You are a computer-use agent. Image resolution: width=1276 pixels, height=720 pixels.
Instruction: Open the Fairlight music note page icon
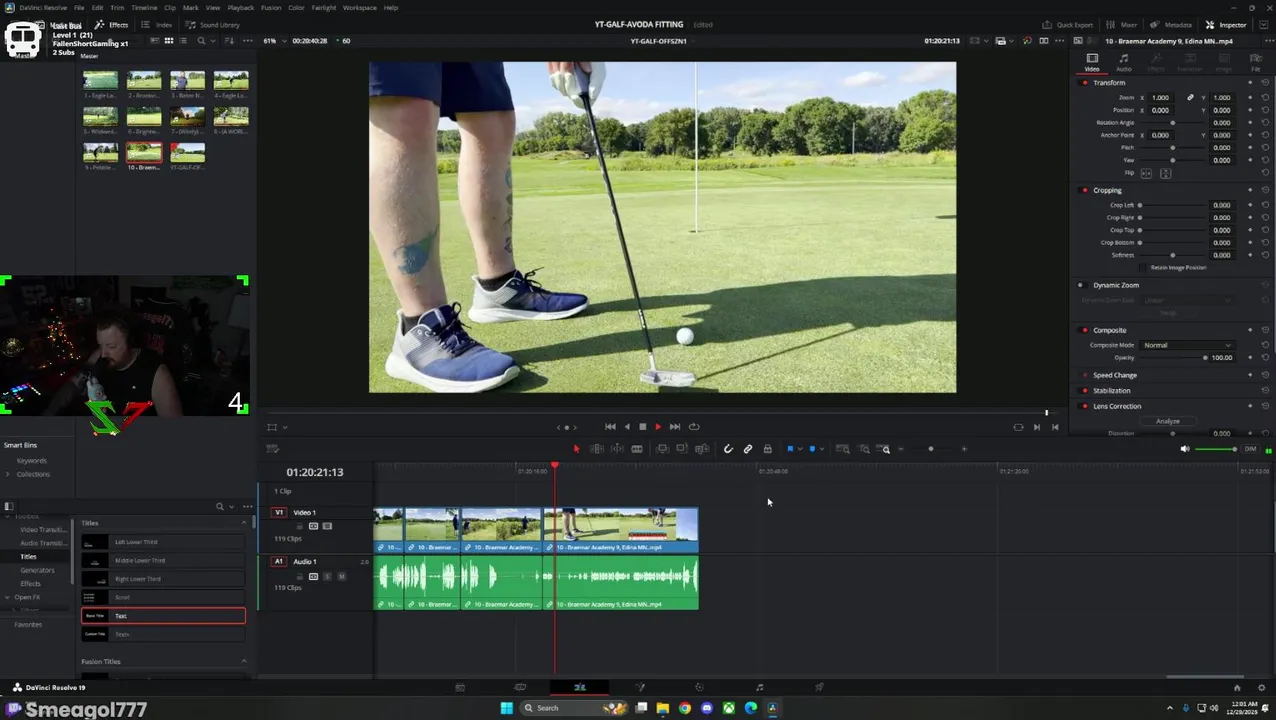pyautogui.click(x=759, y=687)
